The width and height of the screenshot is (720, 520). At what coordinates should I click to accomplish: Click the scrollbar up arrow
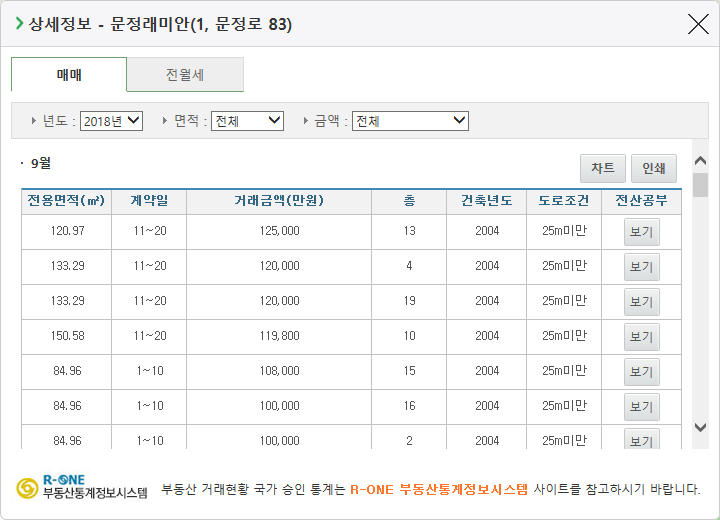click(x=700, y=161)
